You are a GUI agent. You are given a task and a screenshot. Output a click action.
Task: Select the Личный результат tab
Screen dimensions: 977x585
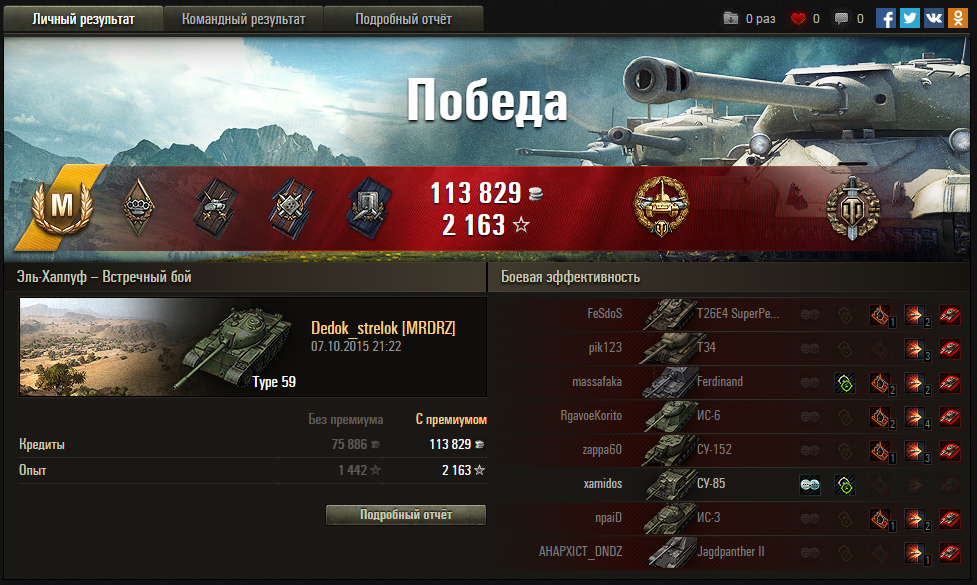tap(83, 19)
